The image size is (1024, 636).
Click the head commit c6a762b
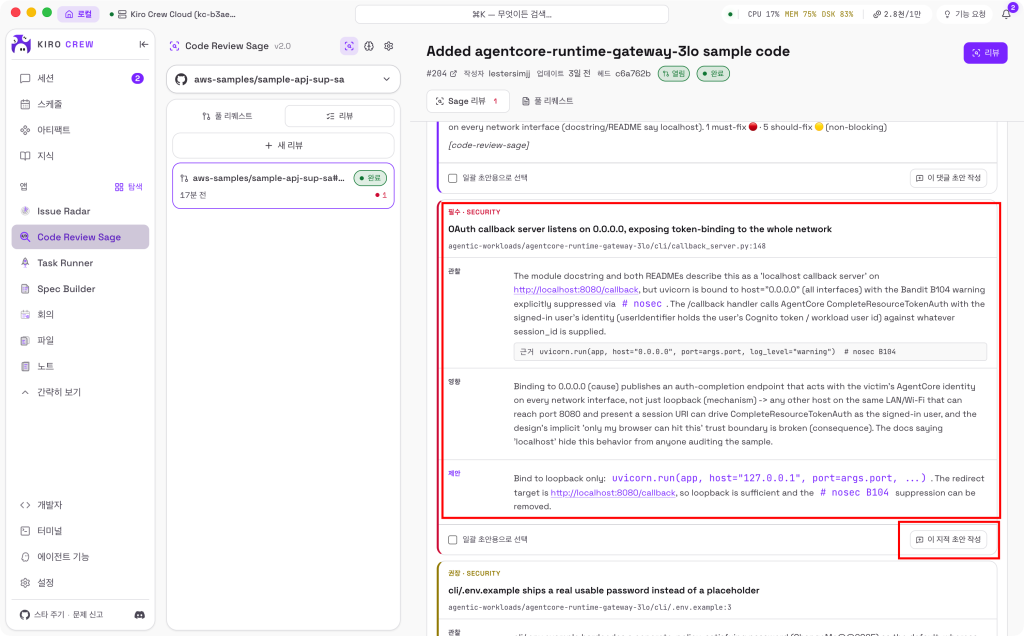point(632,74)
